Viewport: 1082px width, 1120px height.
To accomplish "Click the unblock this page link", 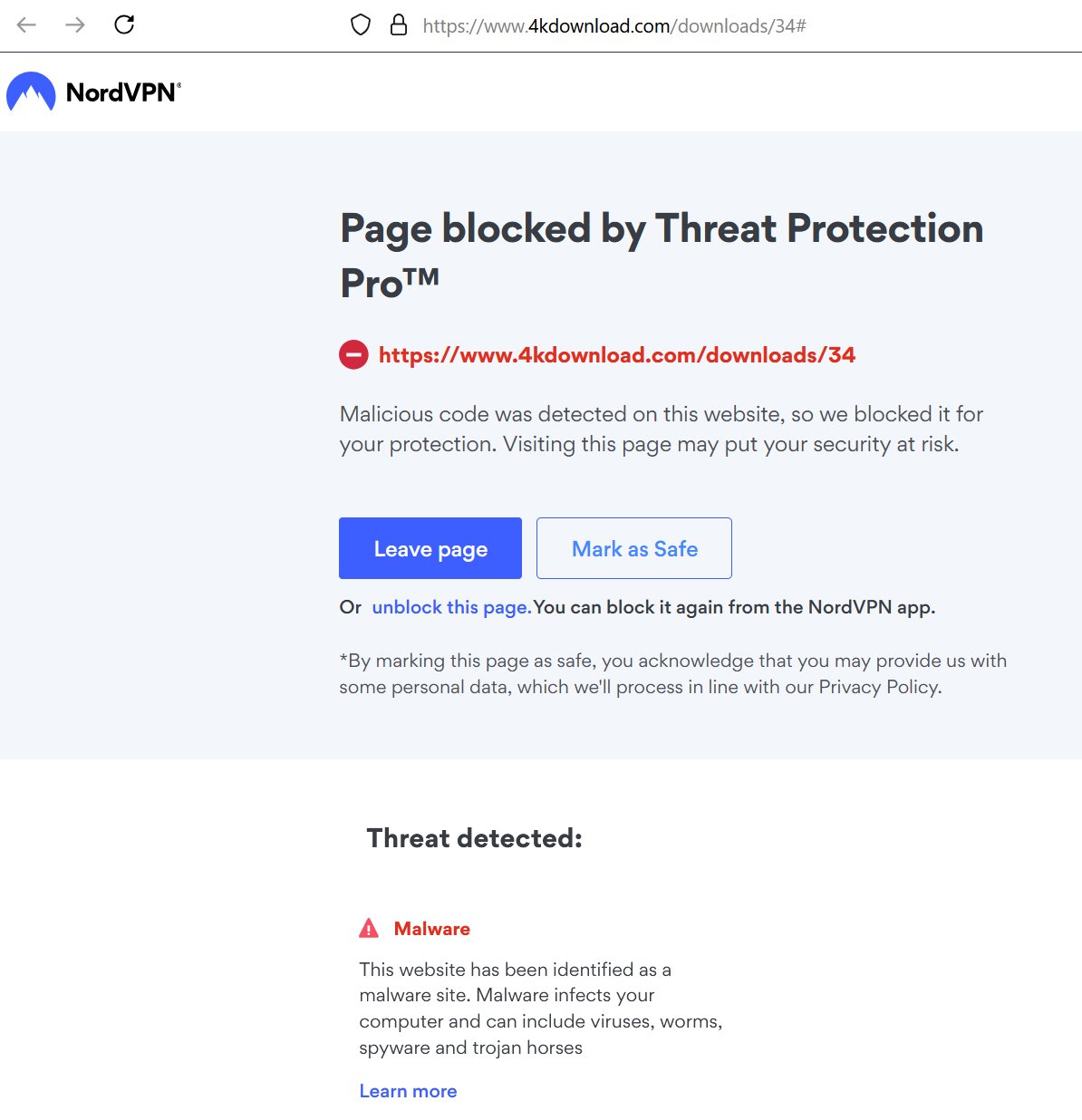I will pos(451,607).
